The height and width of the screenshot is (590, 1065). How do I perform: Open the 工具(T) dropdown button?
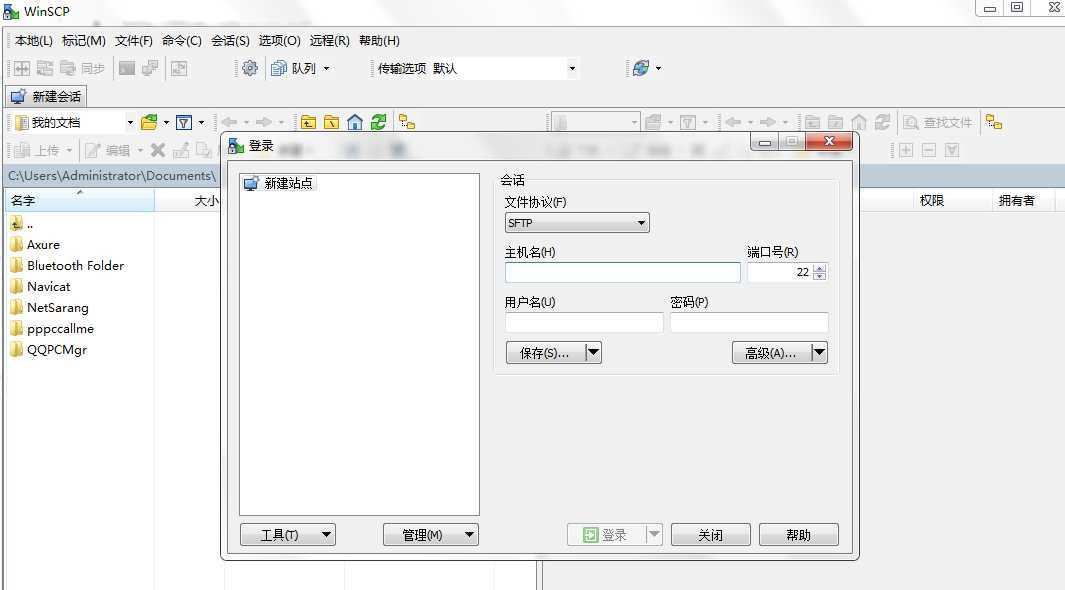[288, 535]
